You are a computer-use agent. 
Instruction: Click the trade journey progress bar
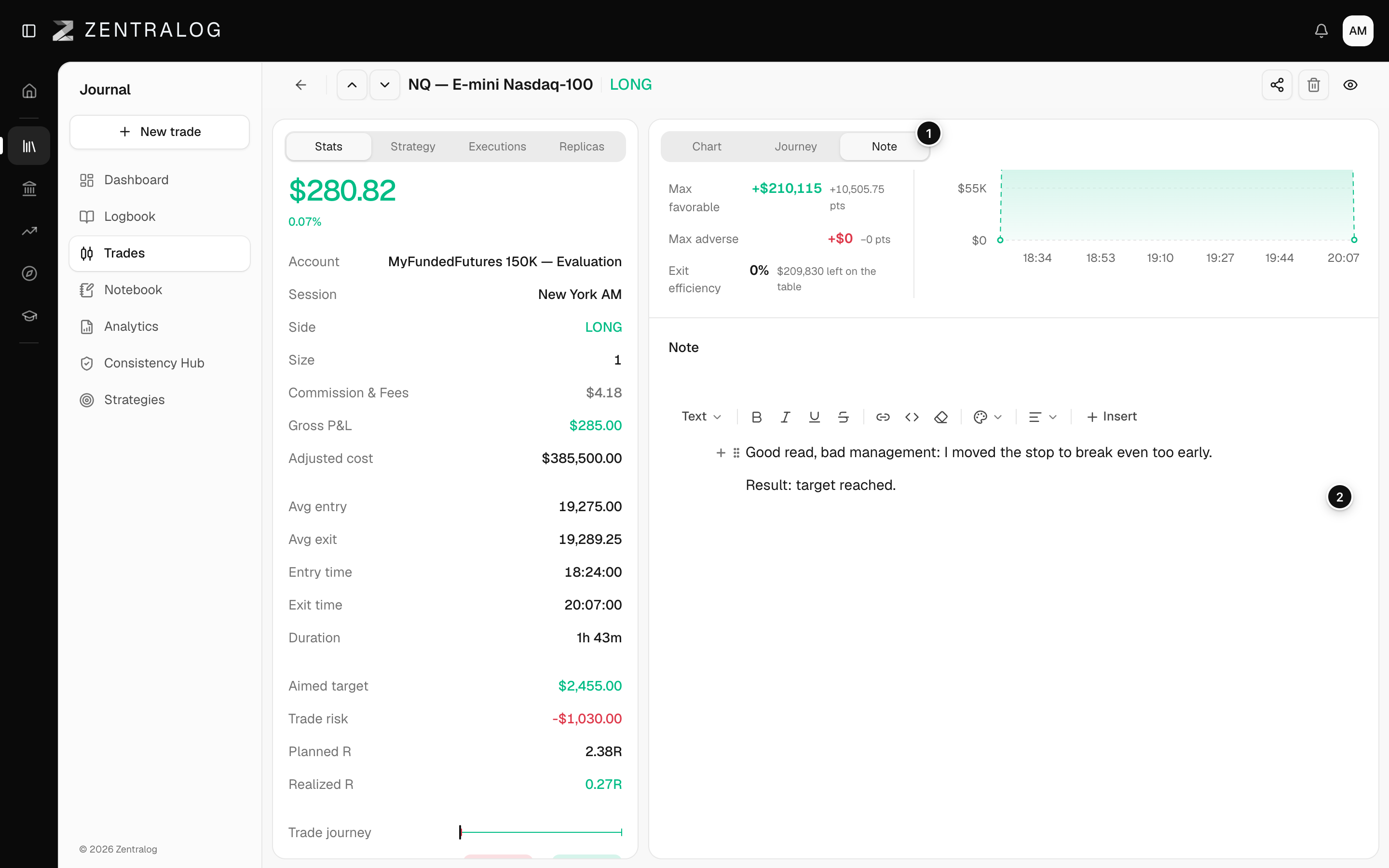[x=541, y=832]
